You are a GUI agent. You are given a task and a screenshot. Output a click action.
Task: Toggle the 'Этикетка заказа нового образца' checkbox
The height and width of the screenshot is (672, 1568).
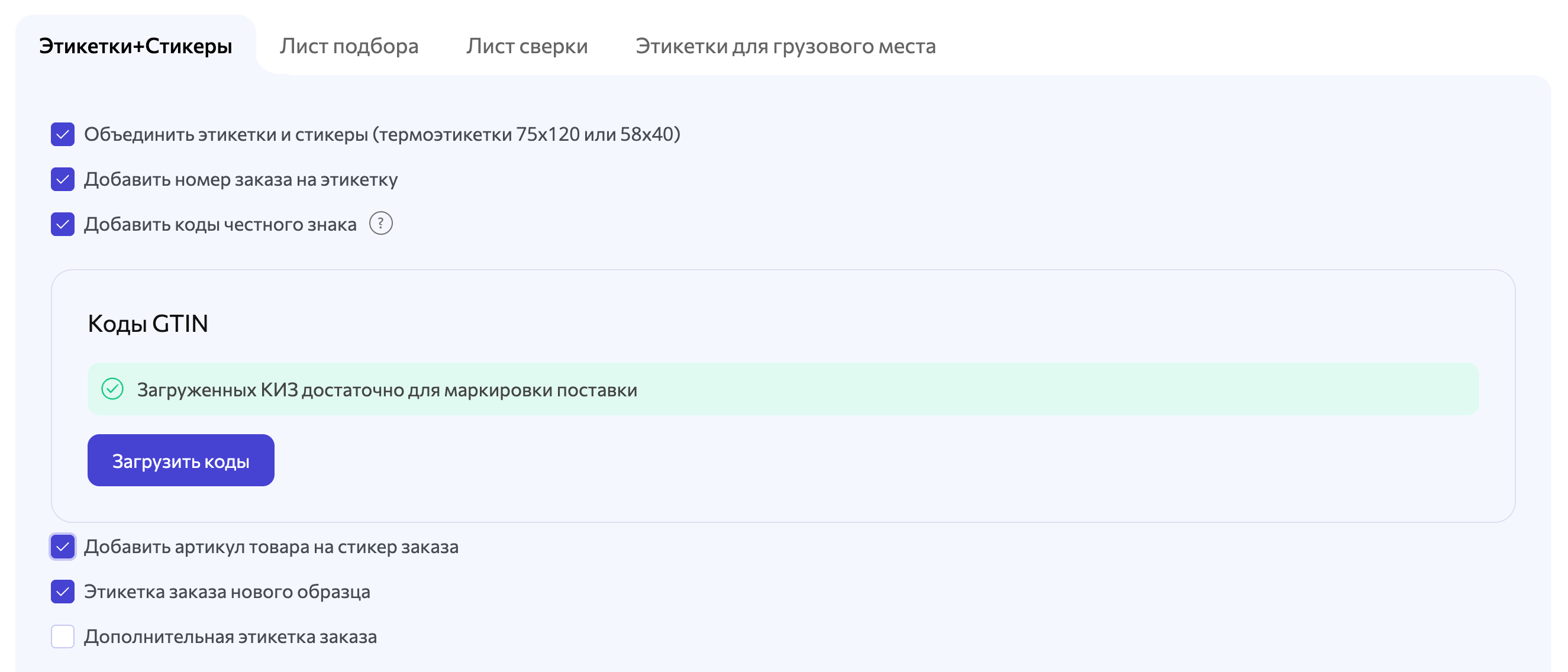pos(63,592)
